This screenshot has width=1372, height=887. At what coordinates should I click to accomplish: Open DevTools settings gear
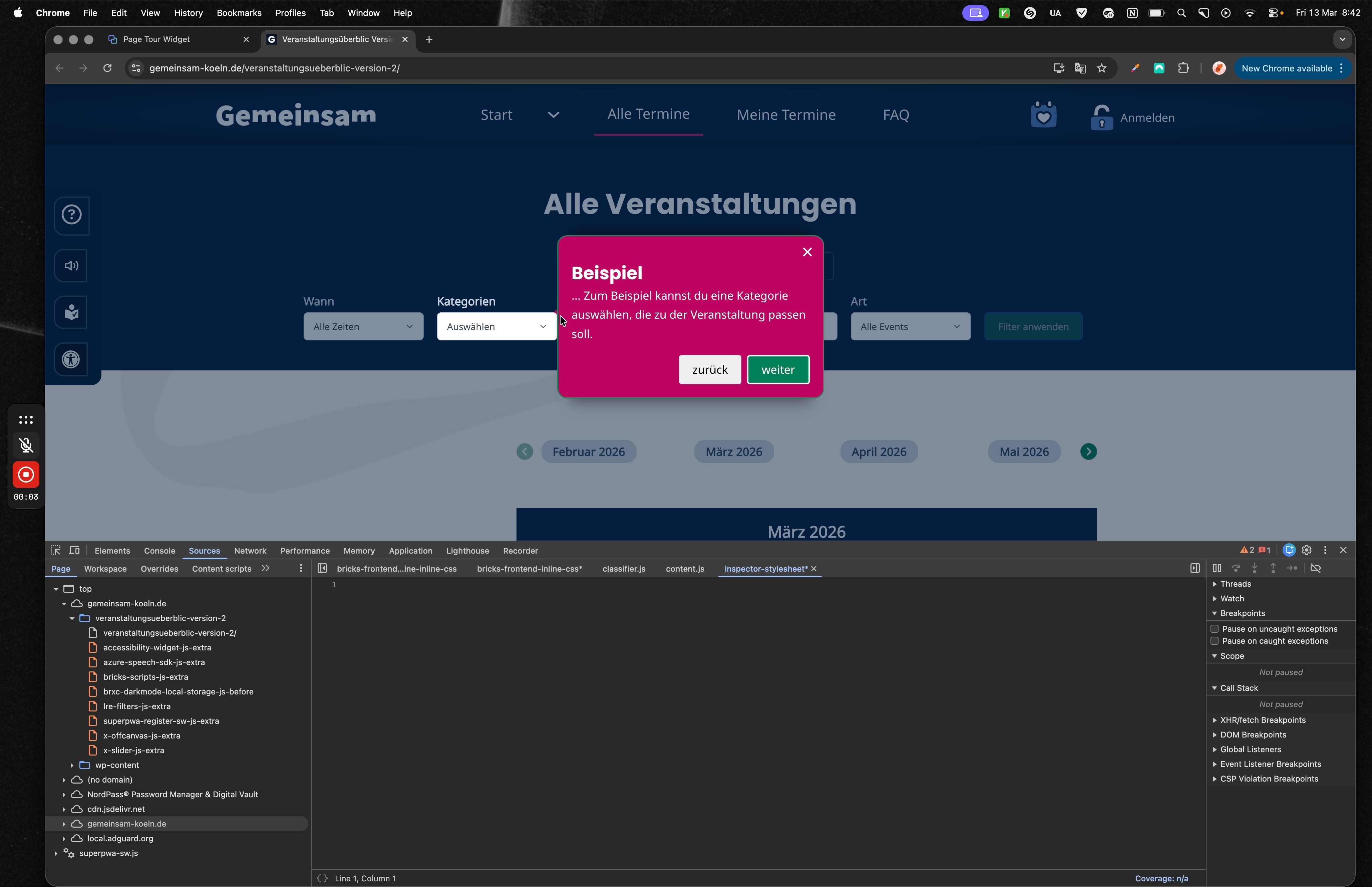coord(1306,550)
